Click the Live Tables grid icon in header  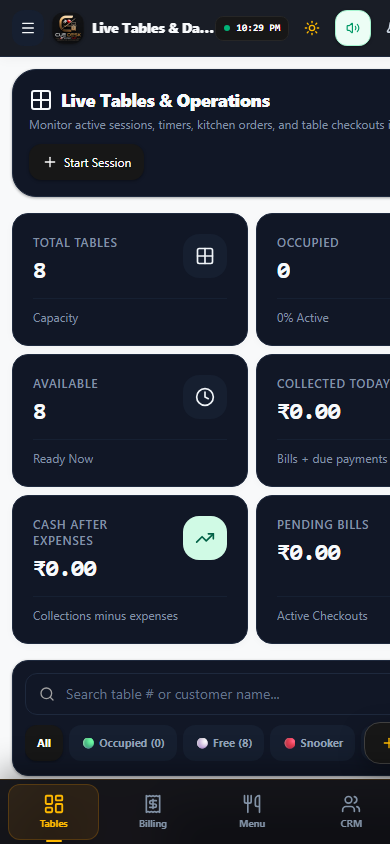(x=41, y=100)
